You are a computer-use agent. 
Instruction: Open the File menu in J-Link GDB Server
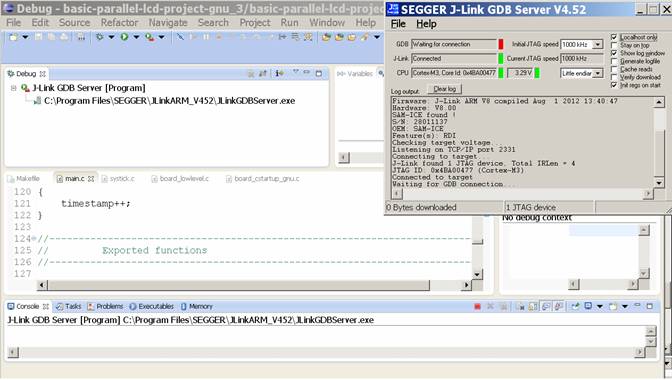click(398, 24)
